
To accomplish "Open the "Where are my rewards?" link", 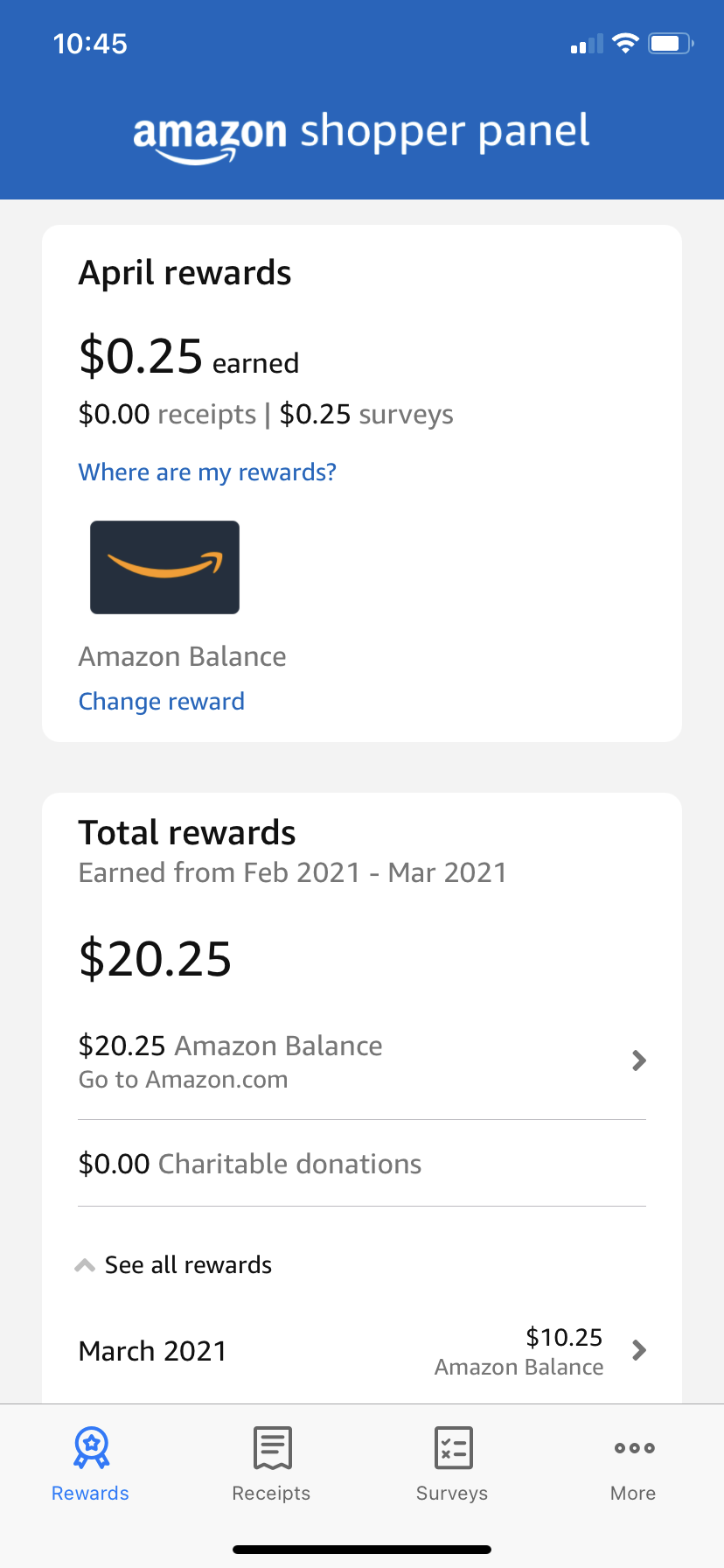I will pos(207,472).
